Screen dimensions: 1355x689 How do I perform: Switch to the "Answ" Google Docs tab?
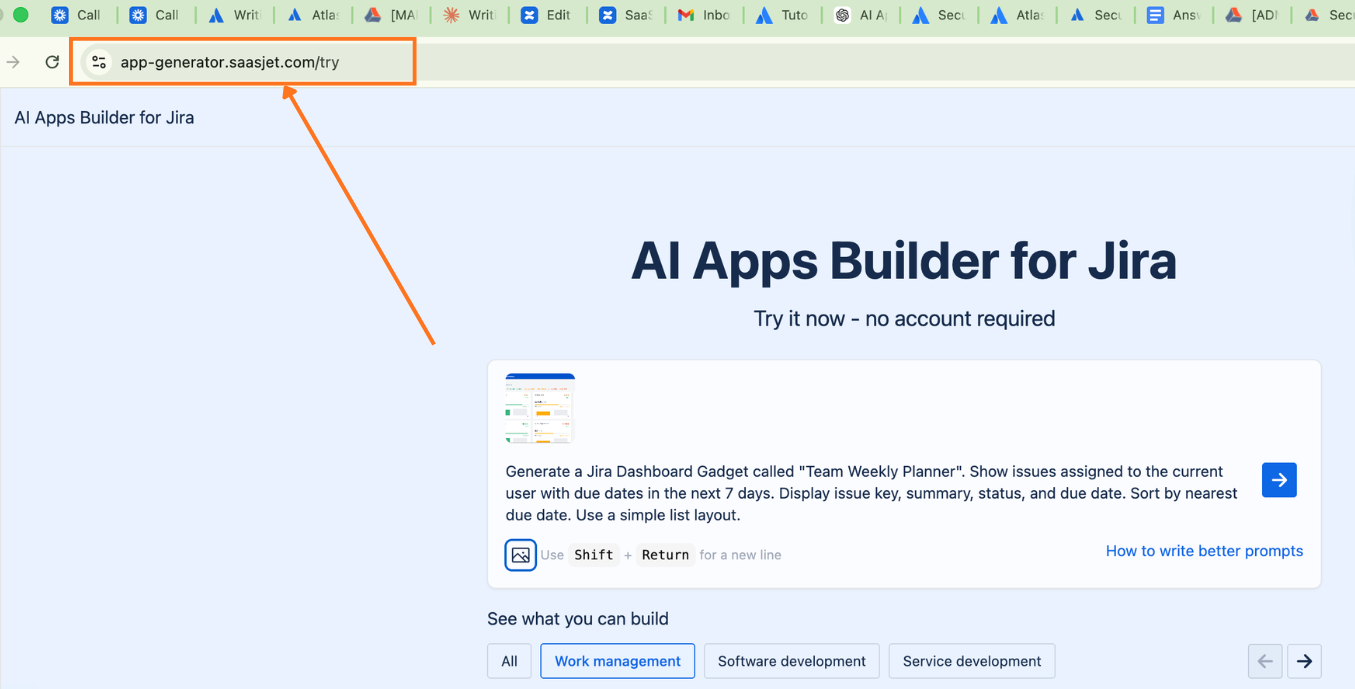click(x=1173, y=15)
